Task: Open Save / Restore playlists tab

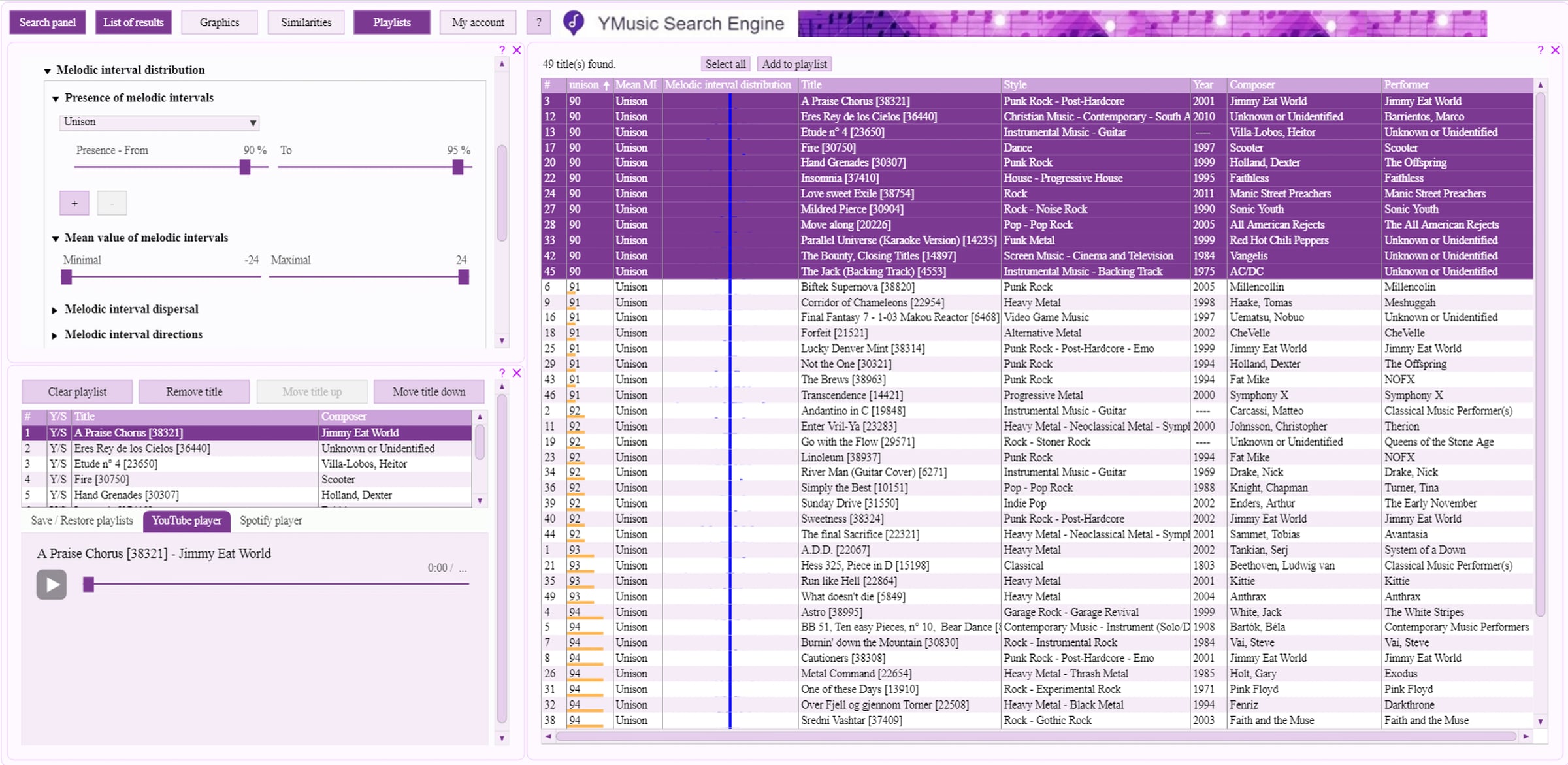Action: click(x=82, y=521)
